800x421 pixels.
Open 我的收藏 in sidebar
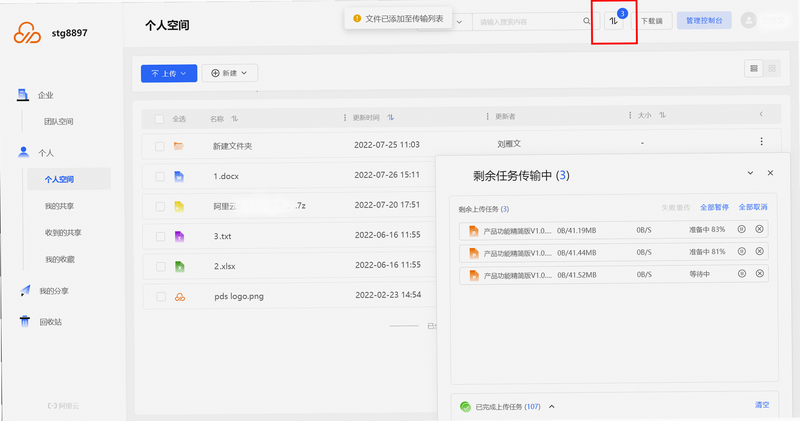(x=60, y=259)
